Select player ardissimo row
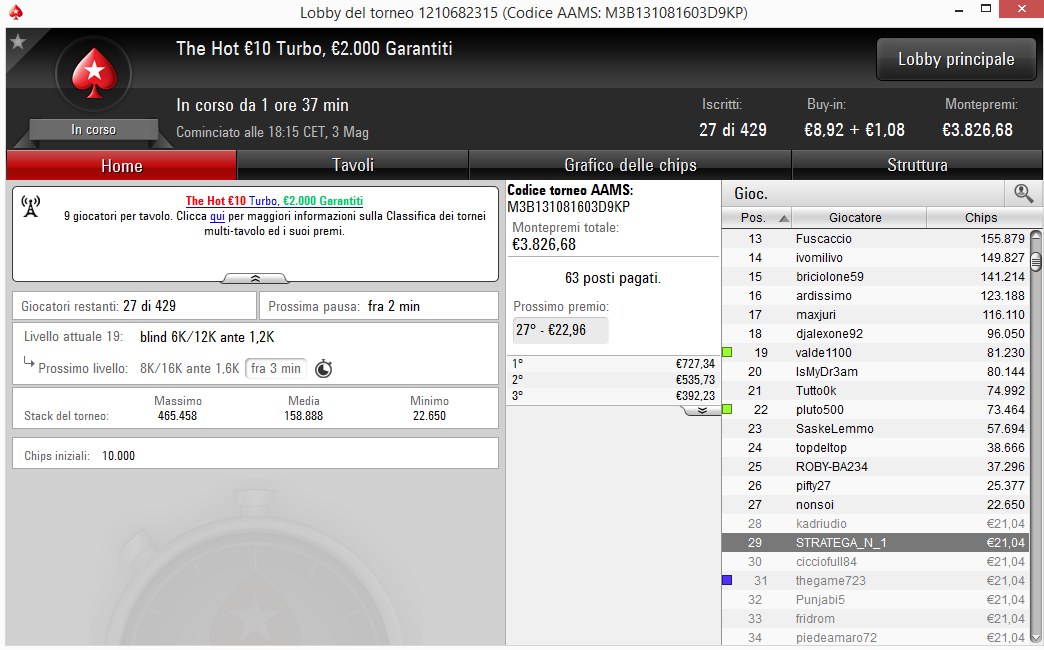1044x650 pixels. 875,296
